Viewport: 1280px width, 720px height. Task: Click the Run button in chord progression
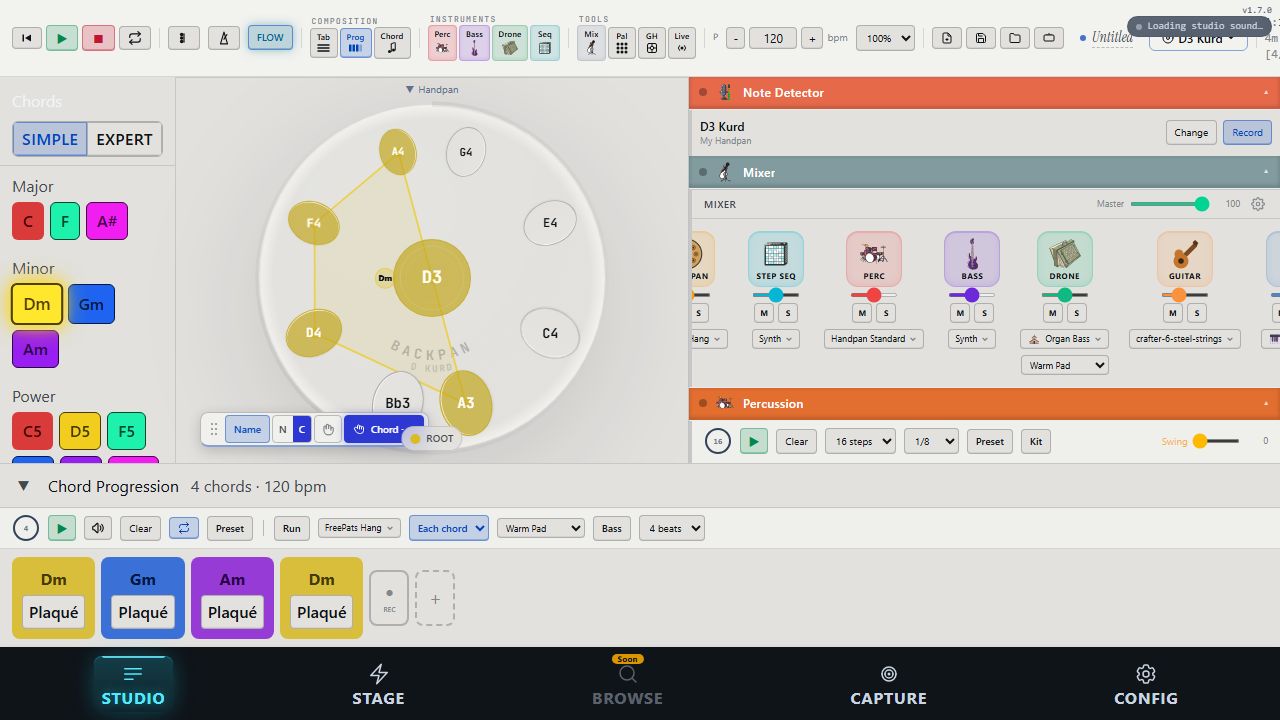(291, 528)
